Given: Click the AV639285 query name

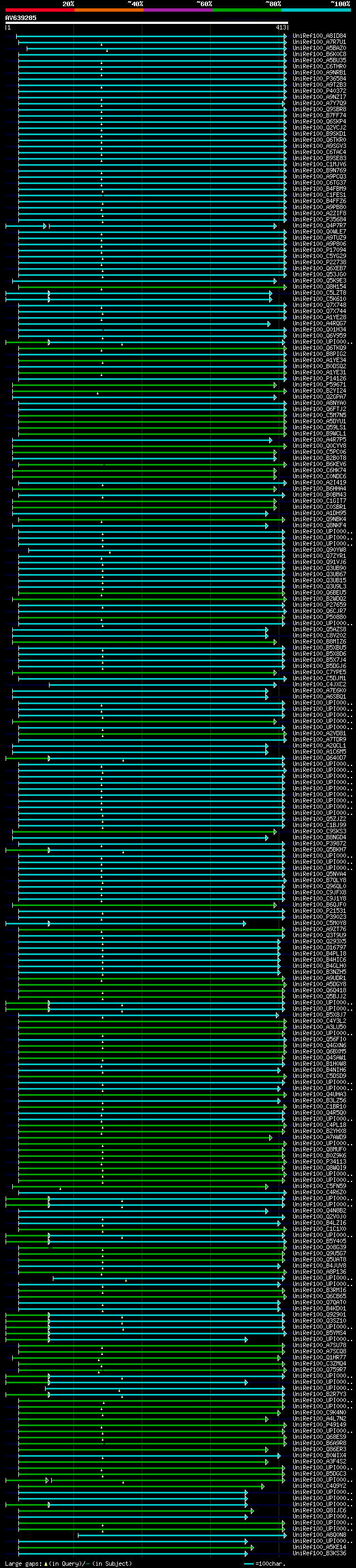Looking at the screenshot, I should (x=21, y=18).
